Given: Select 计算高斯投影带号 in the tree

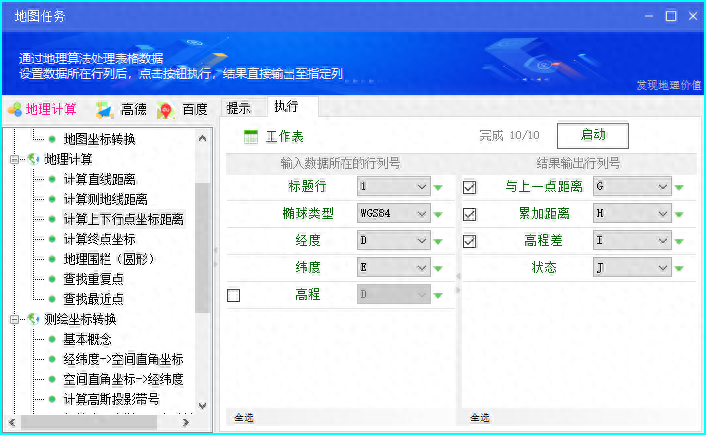Looking at the screenshot, I should coord(111,399).
